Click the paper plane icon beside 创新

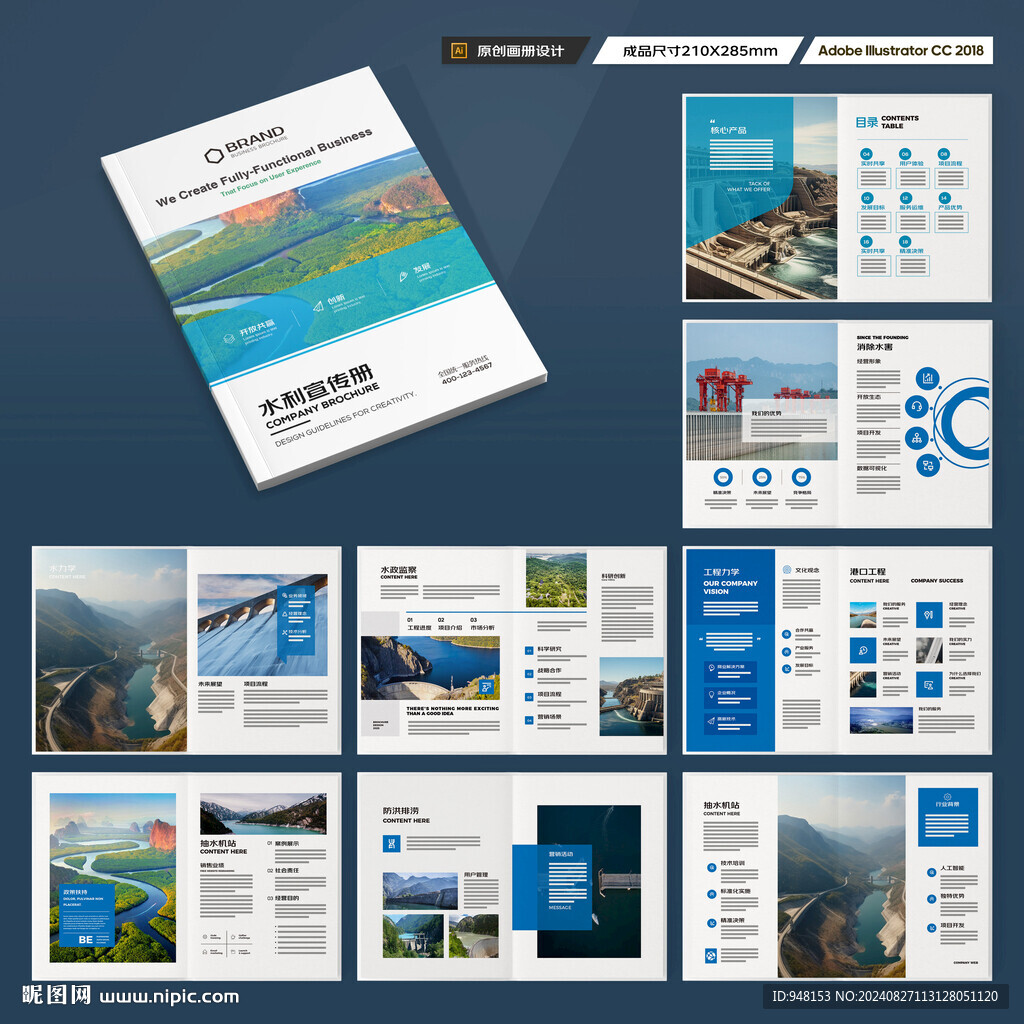(x=318, y=306)
